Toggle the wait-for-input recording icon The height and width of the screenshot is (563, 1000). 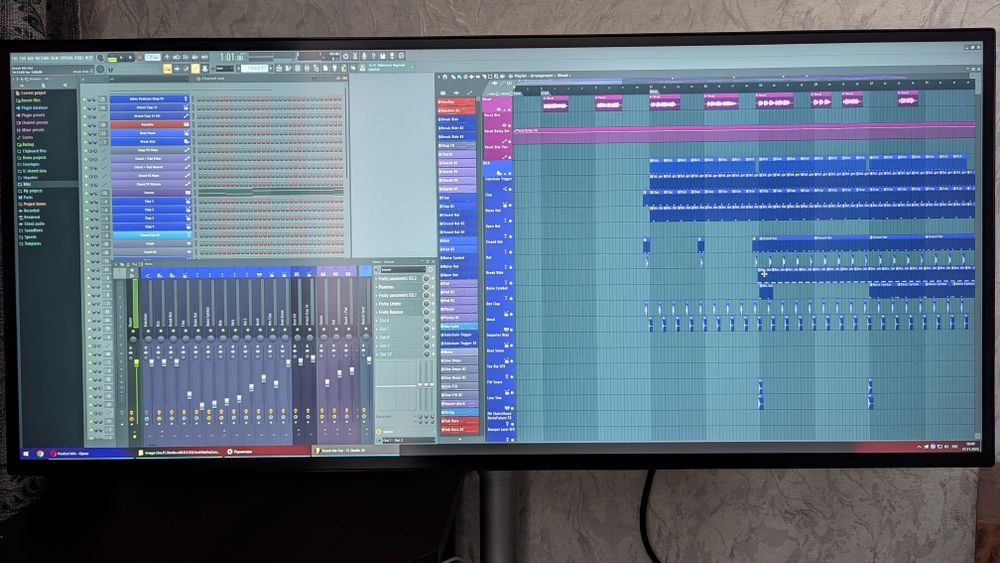tap(176, 58)
